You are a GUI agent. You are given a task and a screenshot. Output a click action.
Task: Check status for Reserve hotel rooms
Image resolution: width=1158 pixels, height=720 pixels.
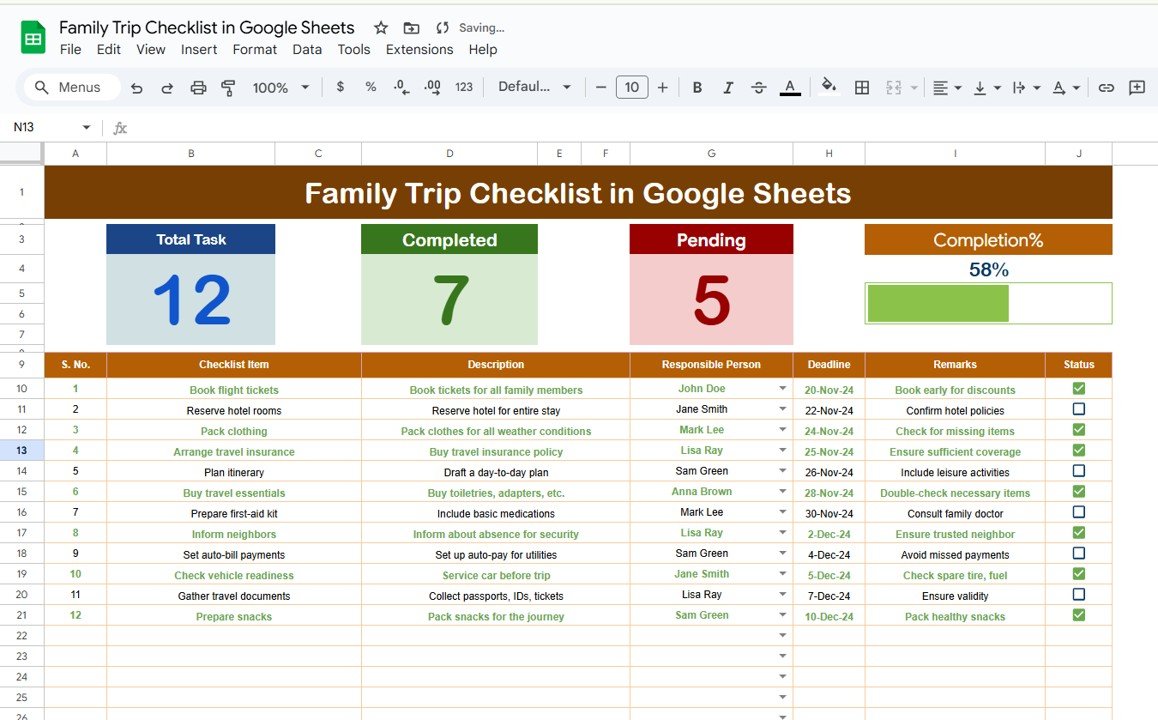coord(1079,408)
